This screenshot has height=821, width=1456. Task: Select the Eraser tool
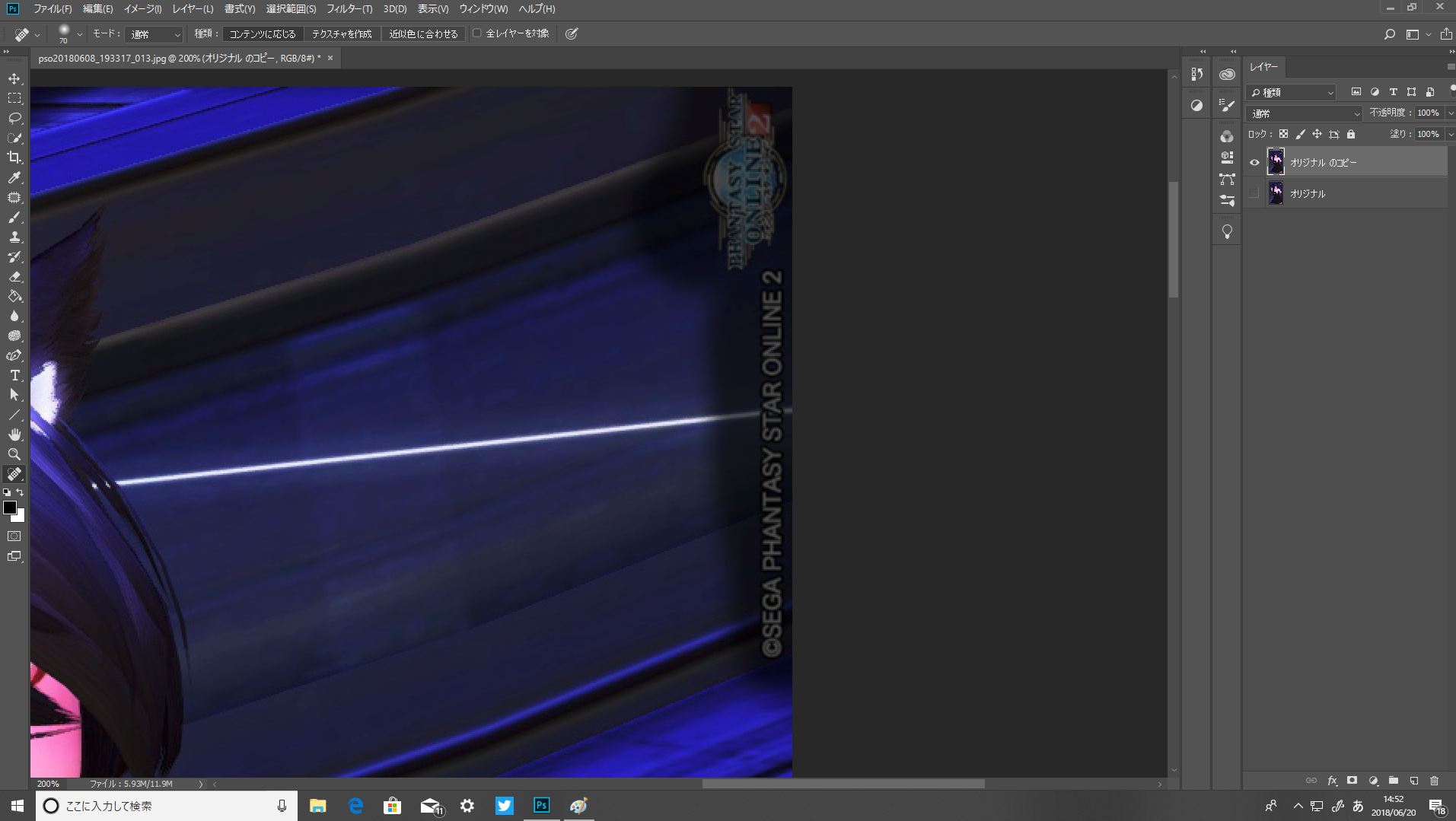point(14,277)
